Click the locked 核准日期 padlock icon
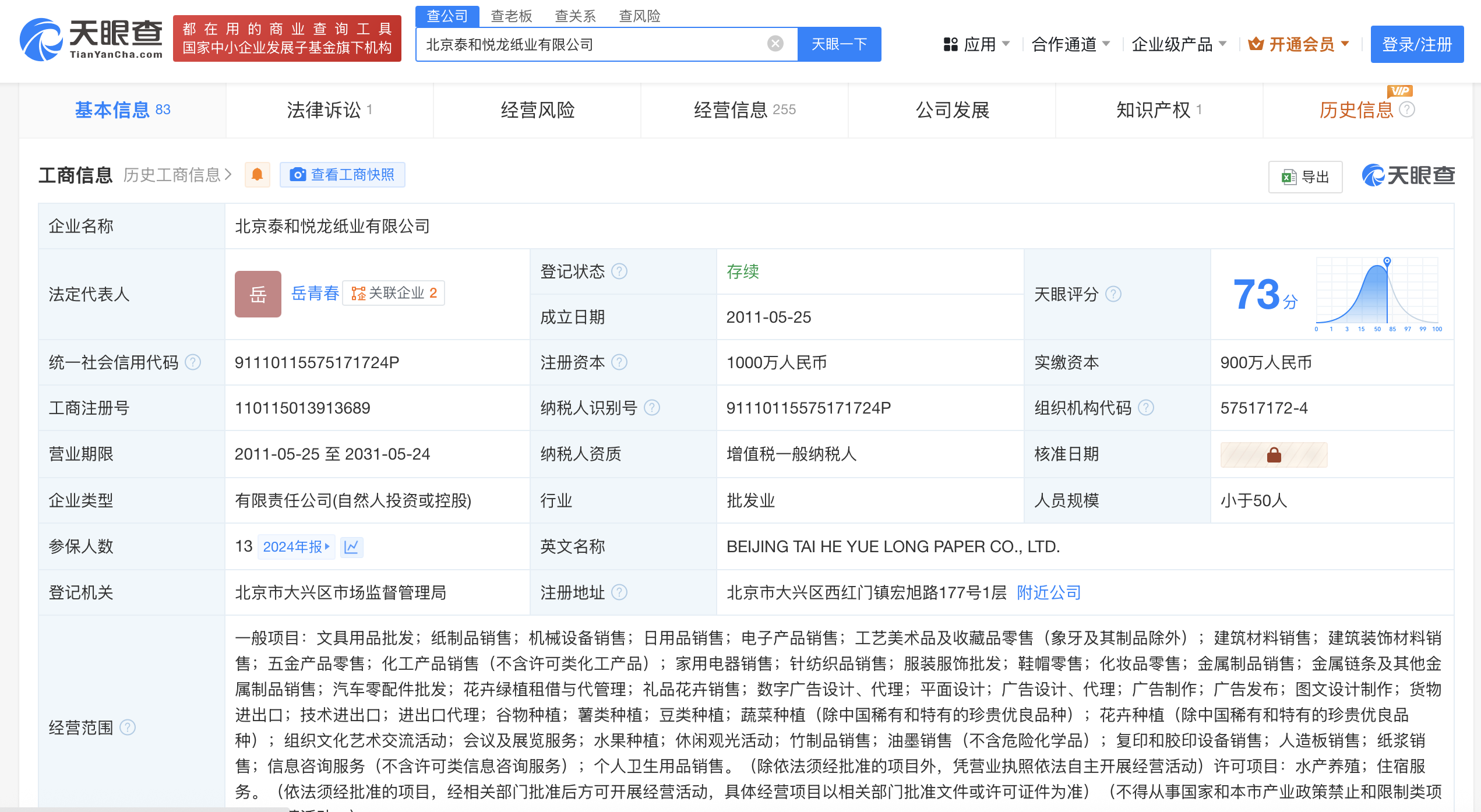The height and width of the screenshot is (812, 1481). click(x=1274, y=455)
